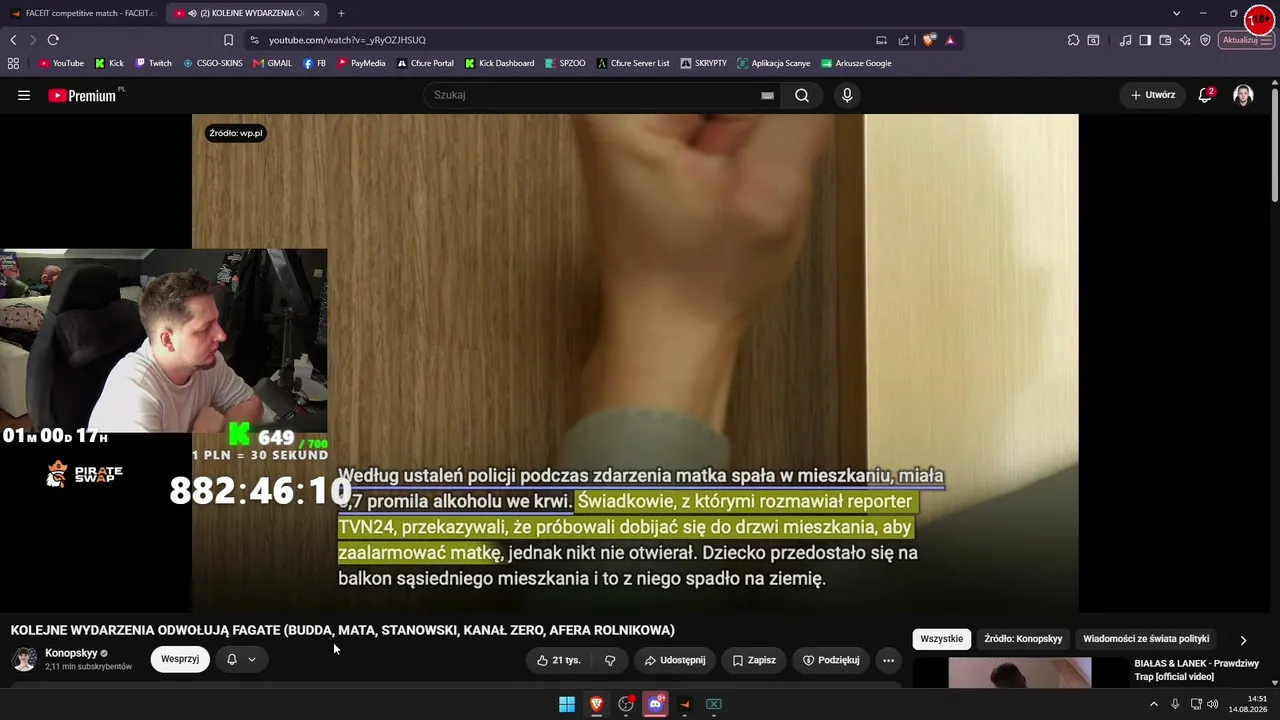Screen dimensions: 1280x720
Task: Open the FB bookmark
Action: point(315,63)
